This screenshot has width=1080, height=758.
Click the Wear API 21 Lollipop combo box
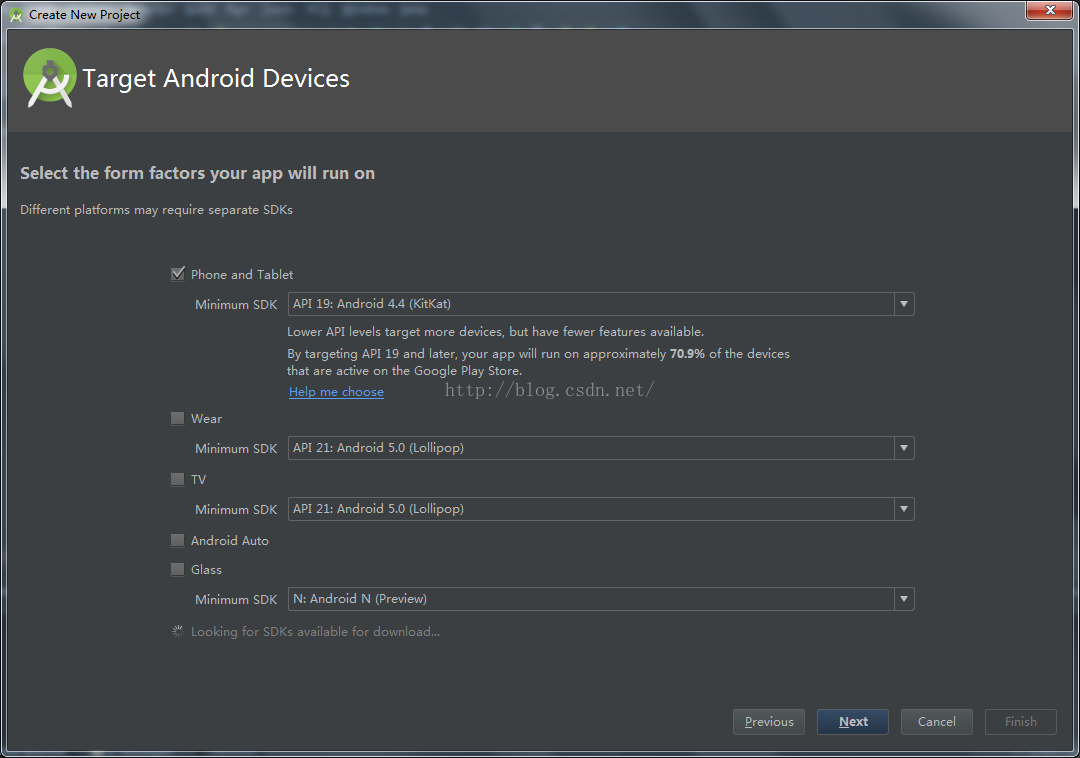[x=601, y=448]
